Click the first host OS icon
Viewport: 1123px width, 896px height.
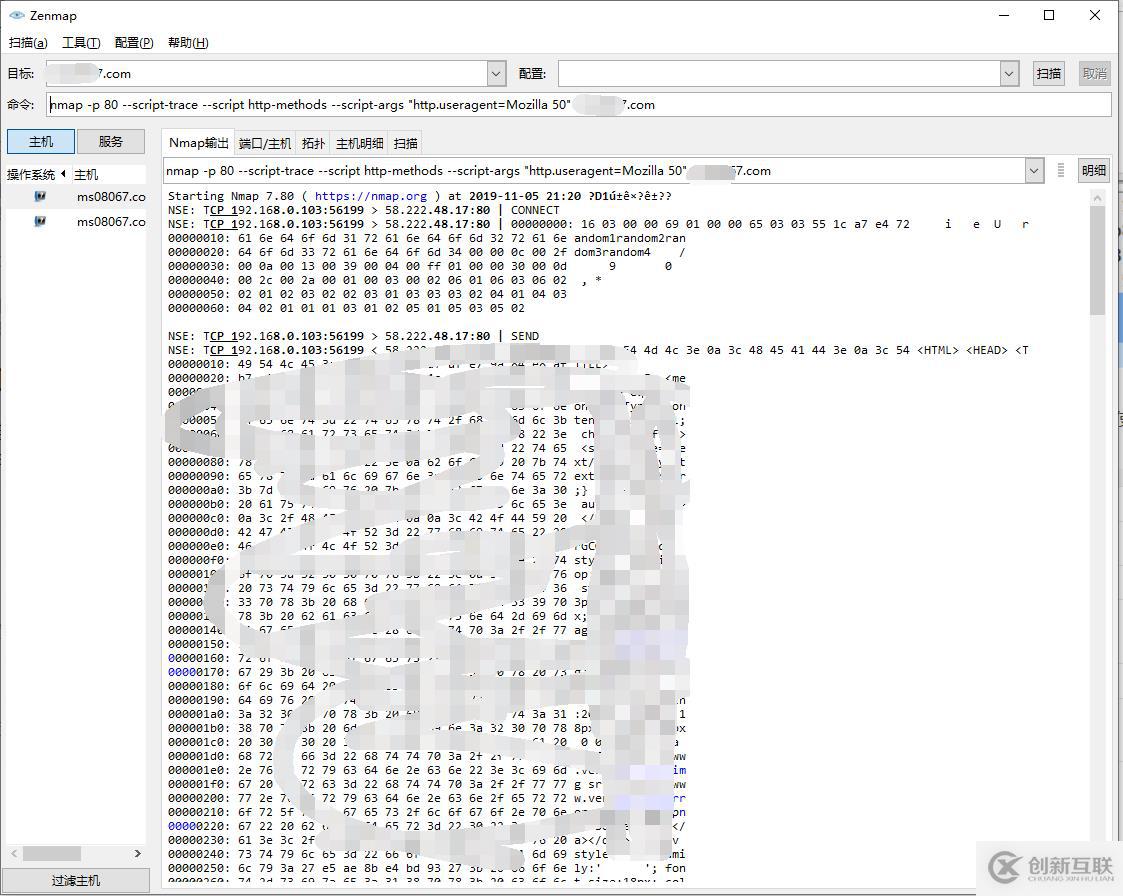(40, 196)
